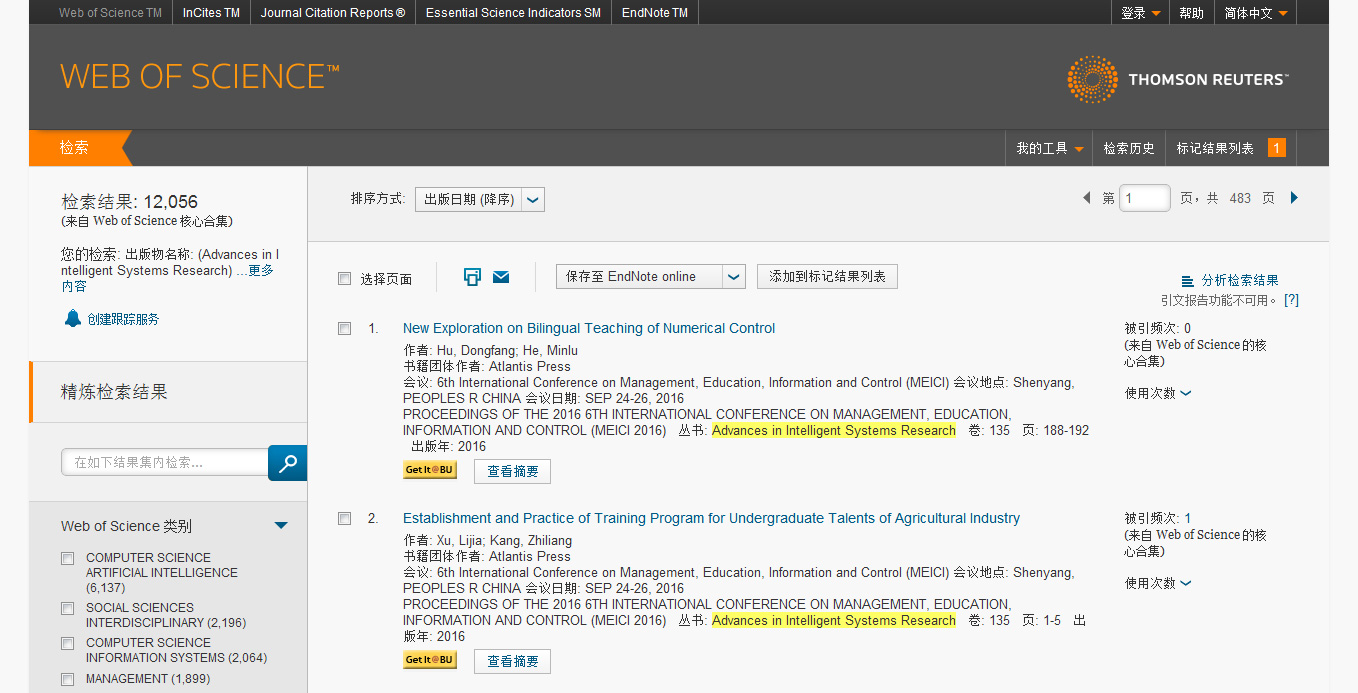Open the Training Program for Undergraduate Talents article

711,518
